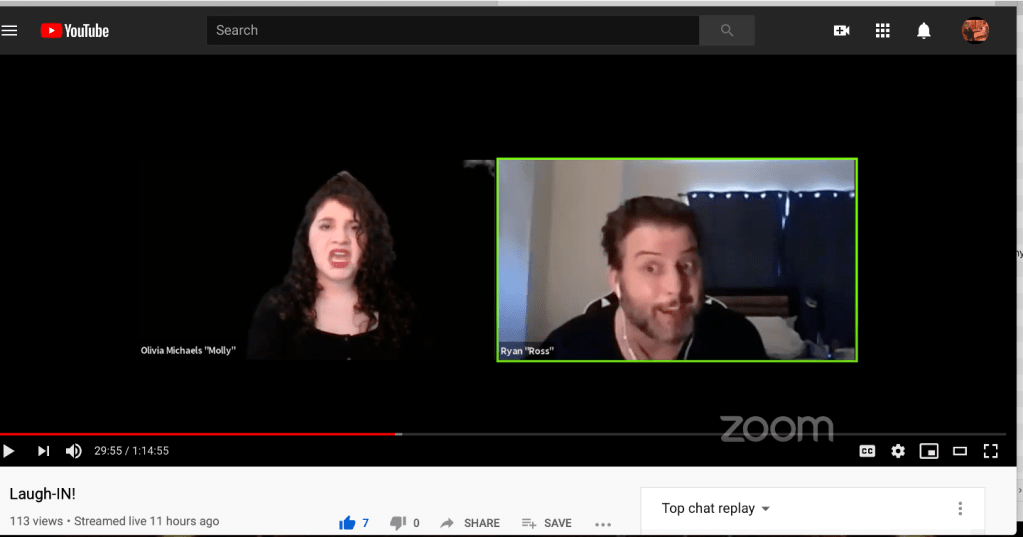Switch to theater mode view
The image size is (1023, 537).
point(960,451)
